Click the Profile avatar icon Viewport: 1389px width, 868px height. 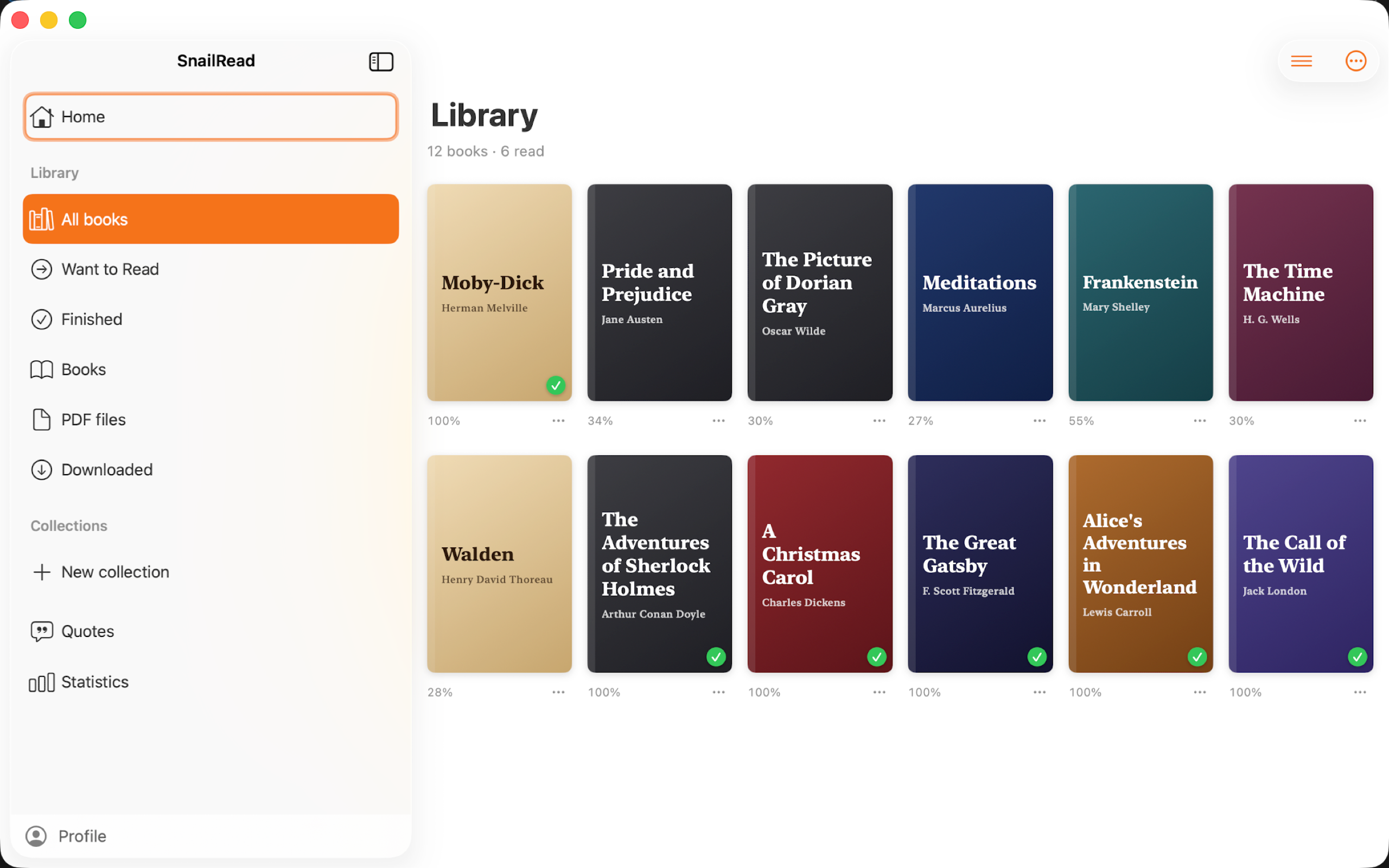pyautogui.click(x=36, y=836)
